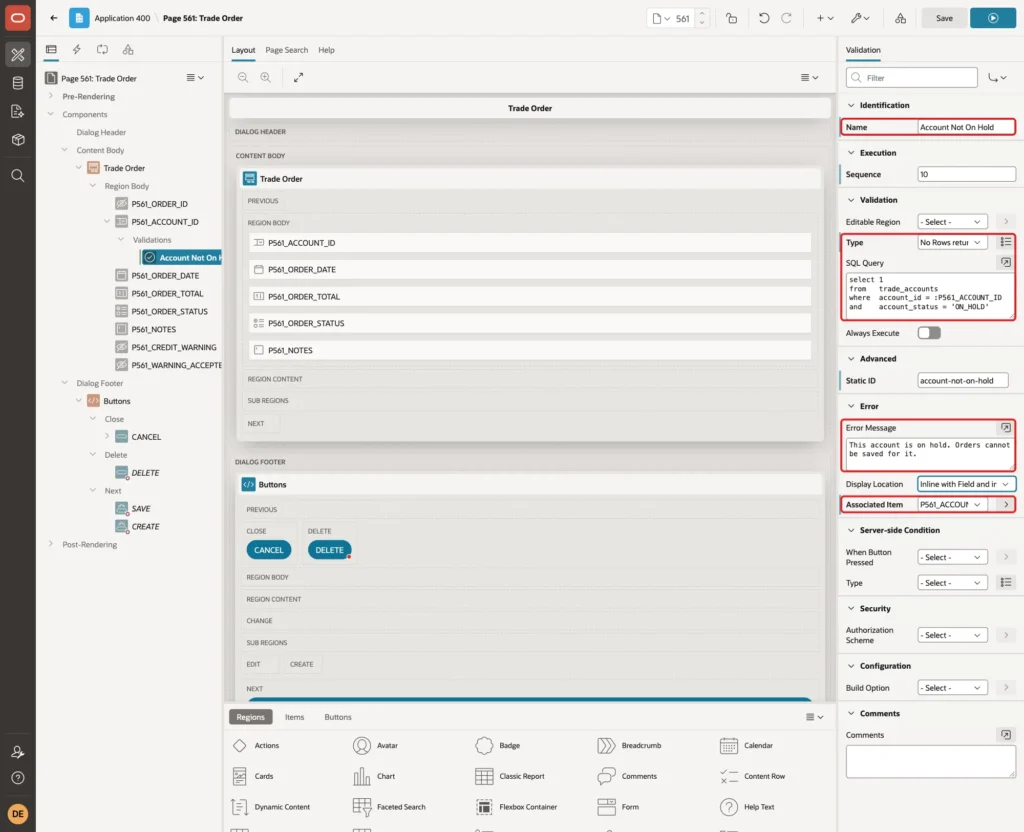Zoom in in the Layout pane
Image resolution: width=1024 pixels, height=832 pixels.
pos(265,77)
